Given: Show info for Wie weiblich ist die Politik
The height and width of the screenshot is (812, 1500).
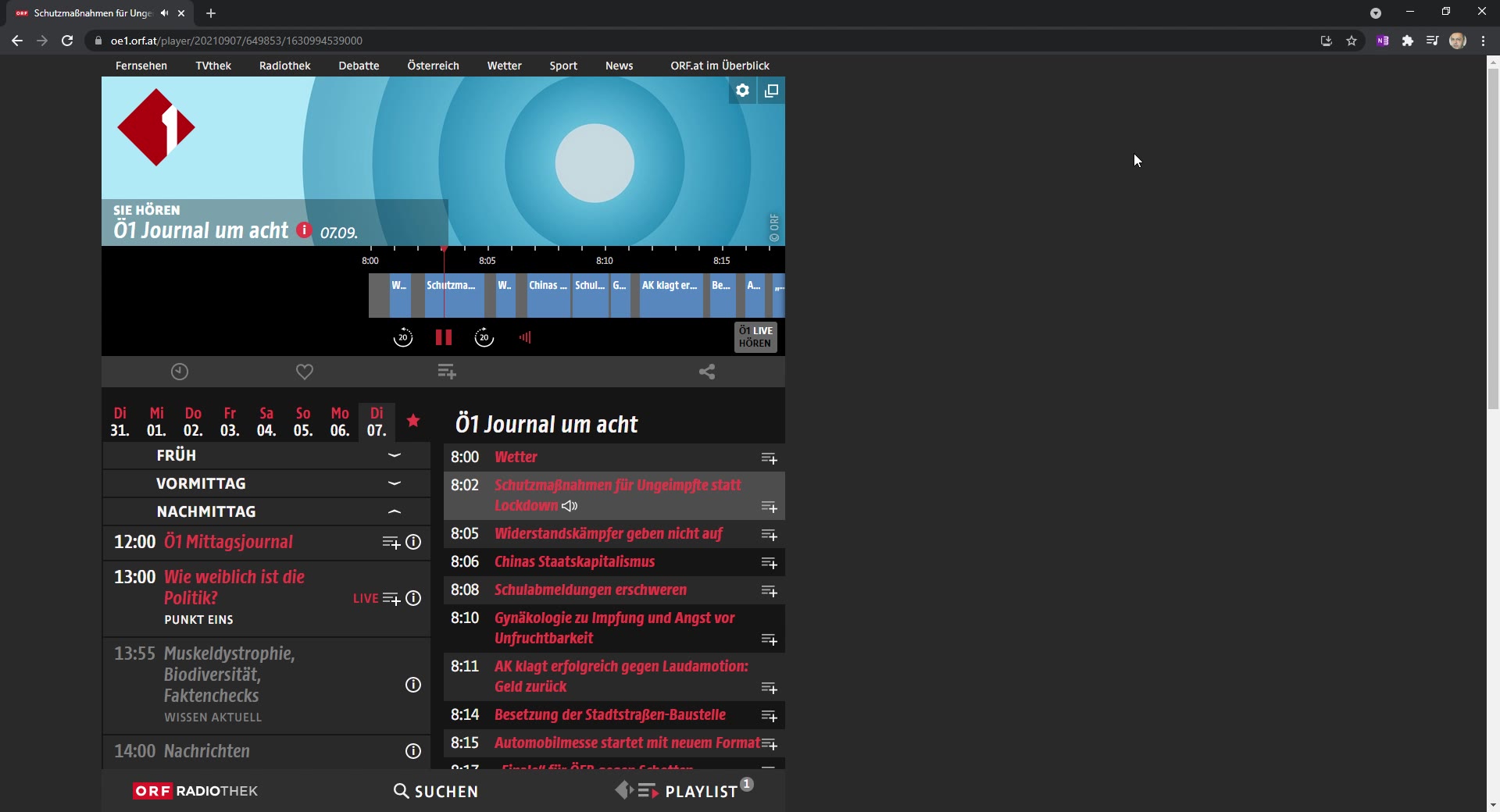Looking at the screenshot, I should [x=413, y=598].
